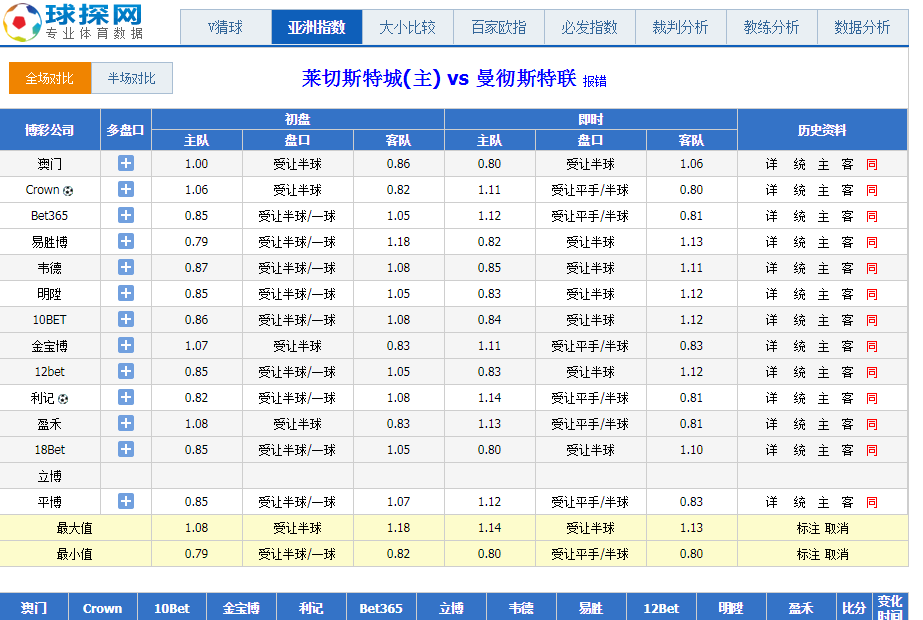Screen dimensions: 923x620
Task: Click 取消 in the 最大值 row
Action: [836, 528]
